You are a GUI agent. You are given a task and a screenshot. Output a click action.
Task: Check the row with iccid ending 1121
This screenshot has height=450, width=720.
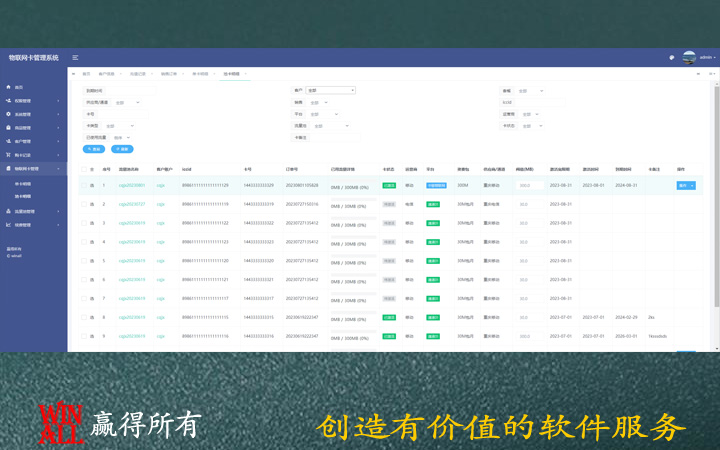[84, 280]
